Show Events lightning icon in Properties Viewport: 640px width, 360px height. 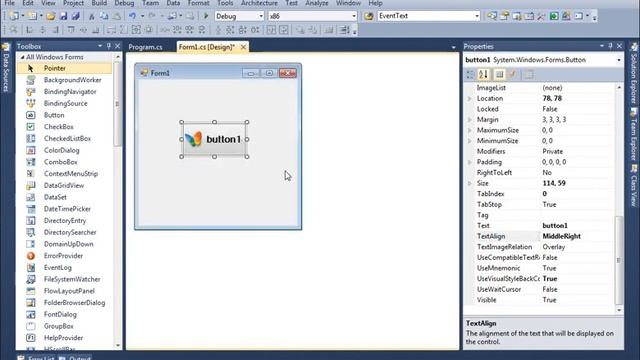[512, 74]
